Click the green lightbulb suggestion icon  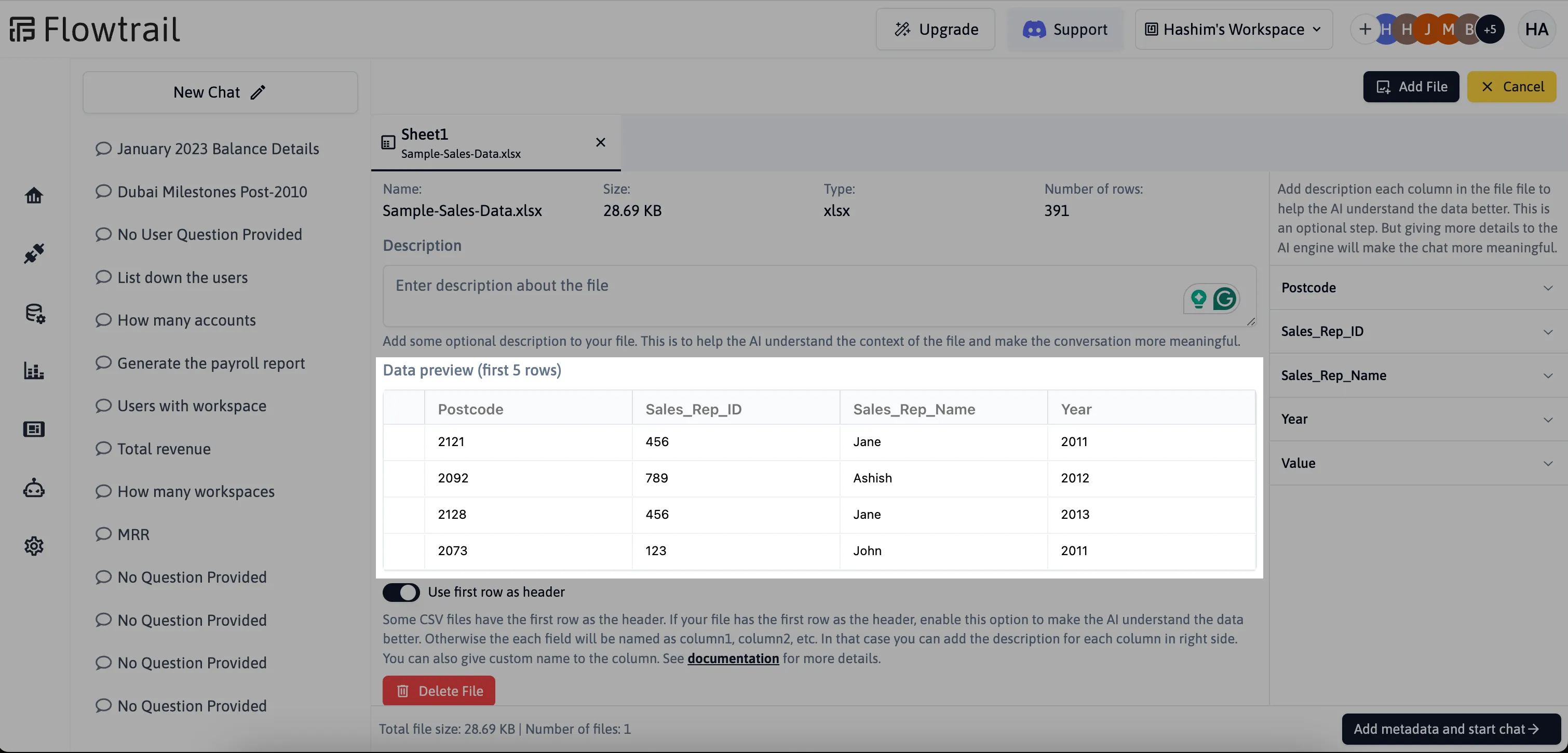coord(1198,298)
